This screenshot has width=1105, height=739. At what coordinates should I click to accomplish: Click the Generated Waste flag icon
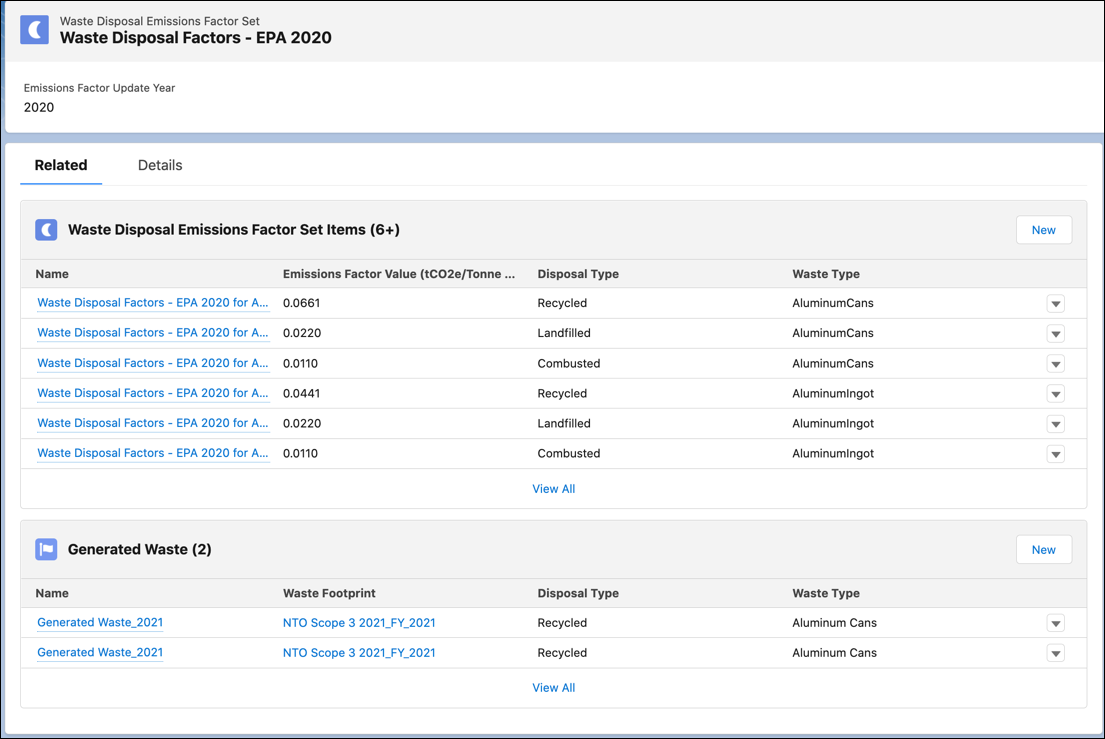[47, 549]
